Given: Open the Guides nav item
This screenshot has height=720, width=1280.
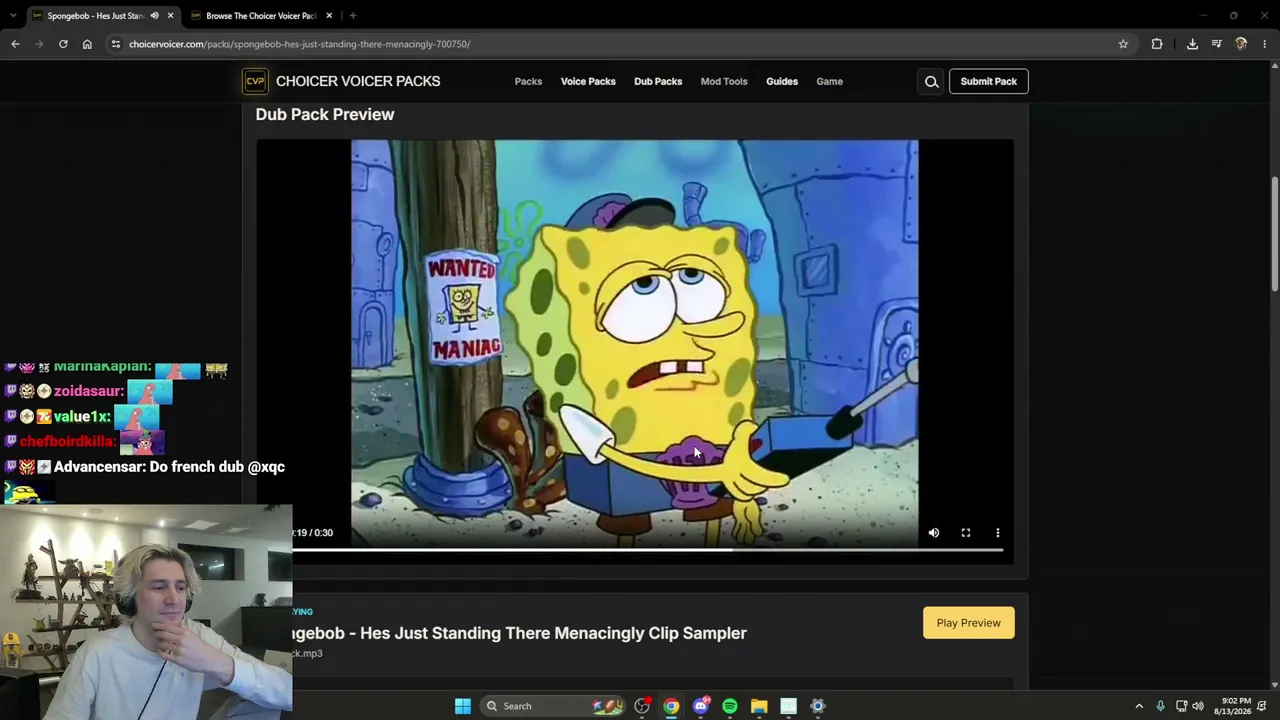Looking at the screenshot, I should point(782,82).
